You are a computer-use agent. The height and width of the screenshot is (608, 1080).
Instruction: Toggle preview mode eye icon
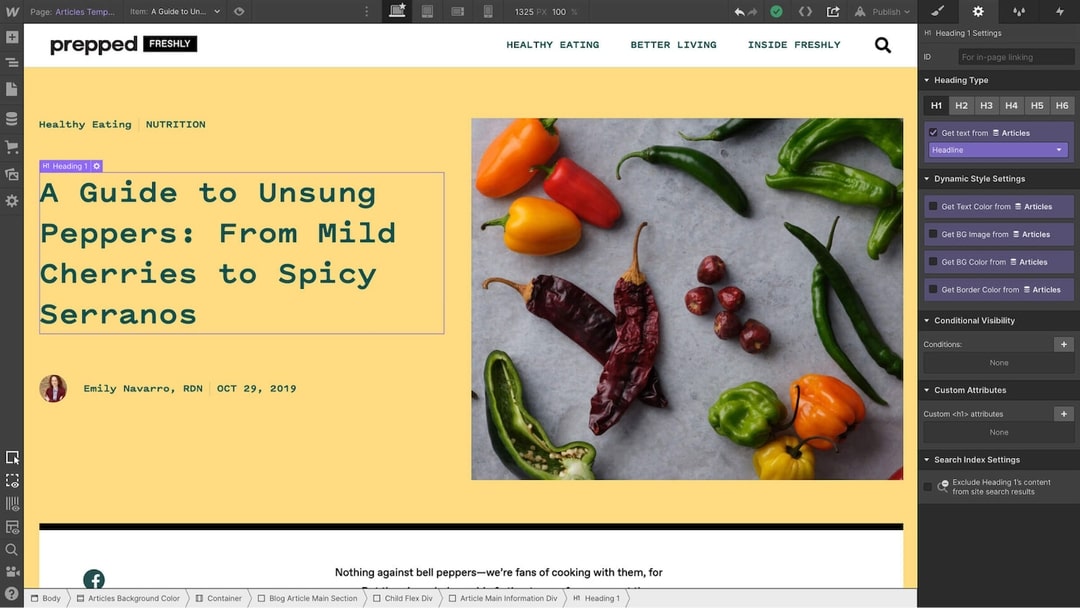tap(239, 12)
